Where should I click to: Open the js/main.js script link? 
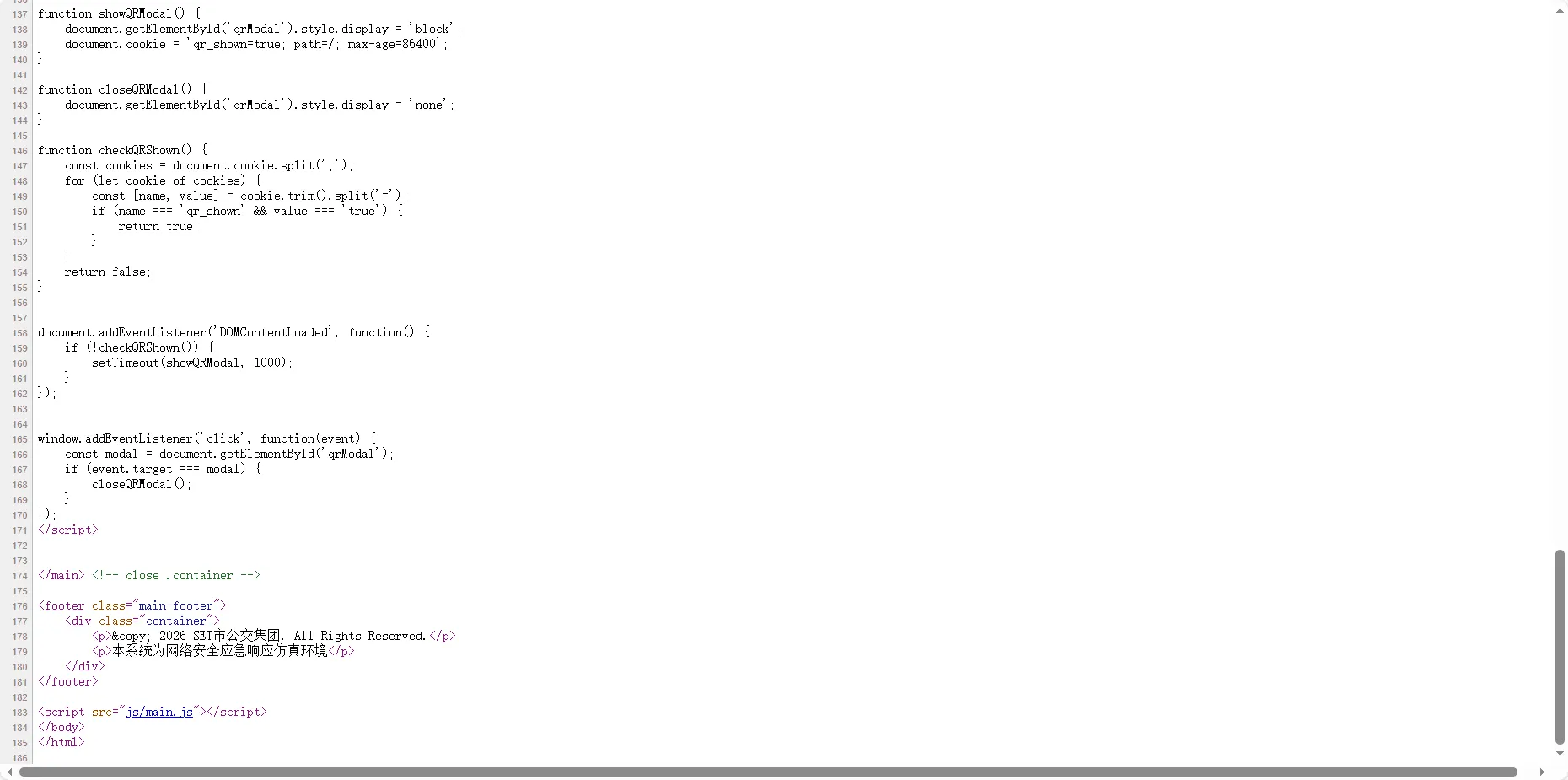[159, 712]
